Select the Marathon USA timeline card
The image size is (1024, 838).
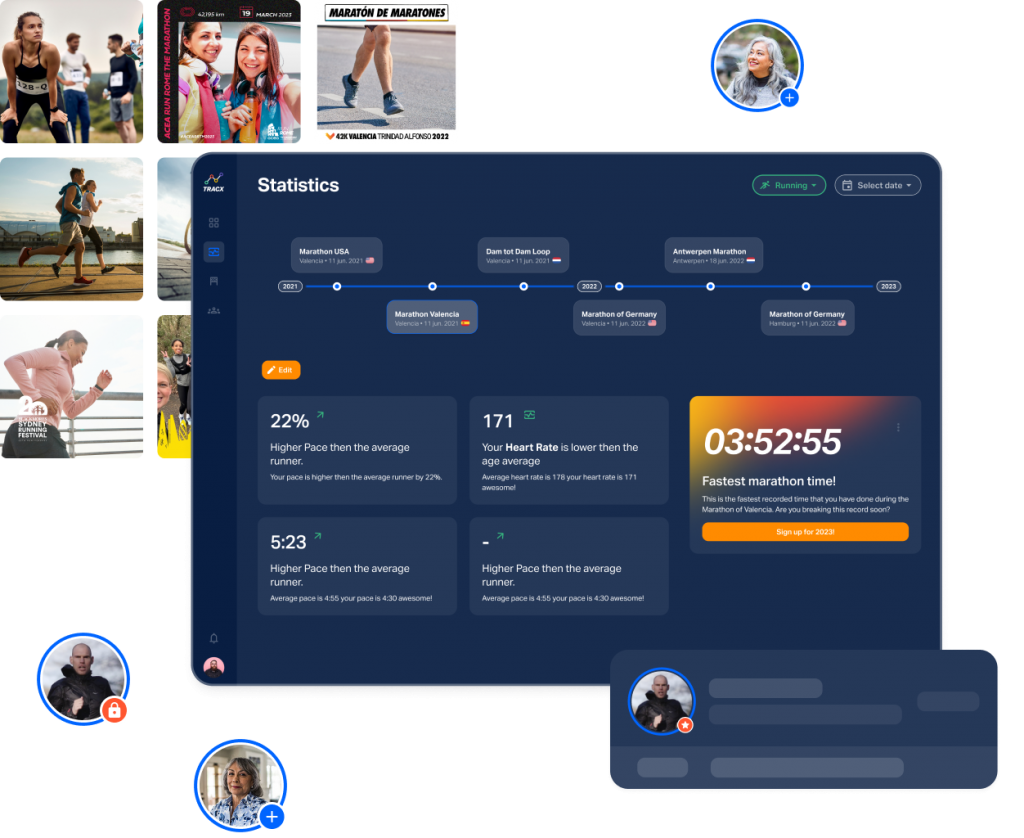(336, 255)
